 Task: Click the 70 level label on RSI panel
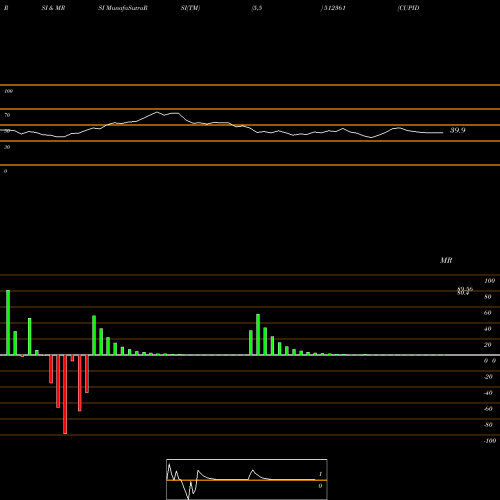(7, 115)
